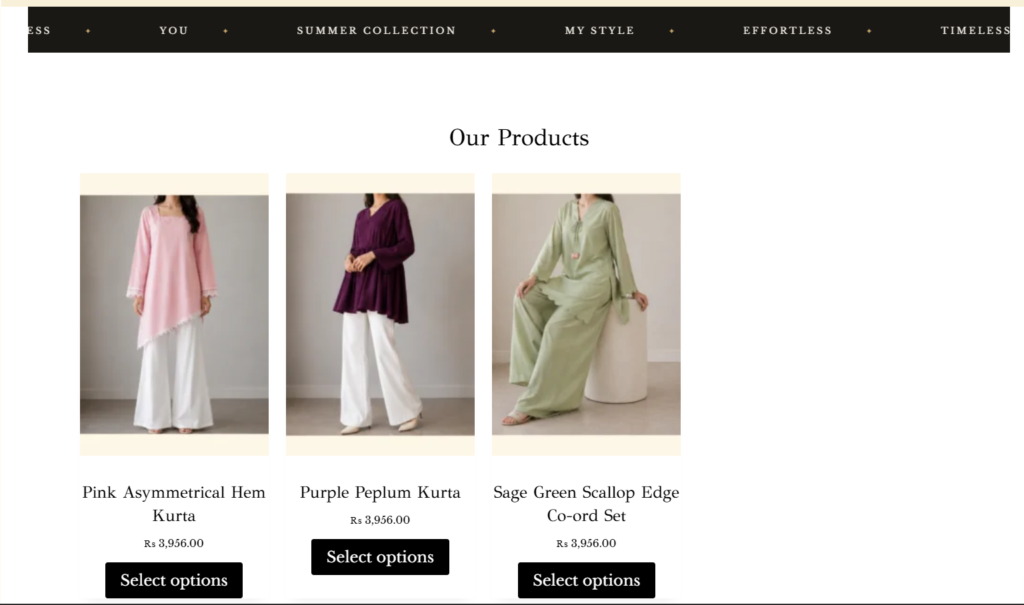1024x605 pixels.
Task: Open the Pink Asymmetrical Hem Kurta title link
Action: point(174,504)
